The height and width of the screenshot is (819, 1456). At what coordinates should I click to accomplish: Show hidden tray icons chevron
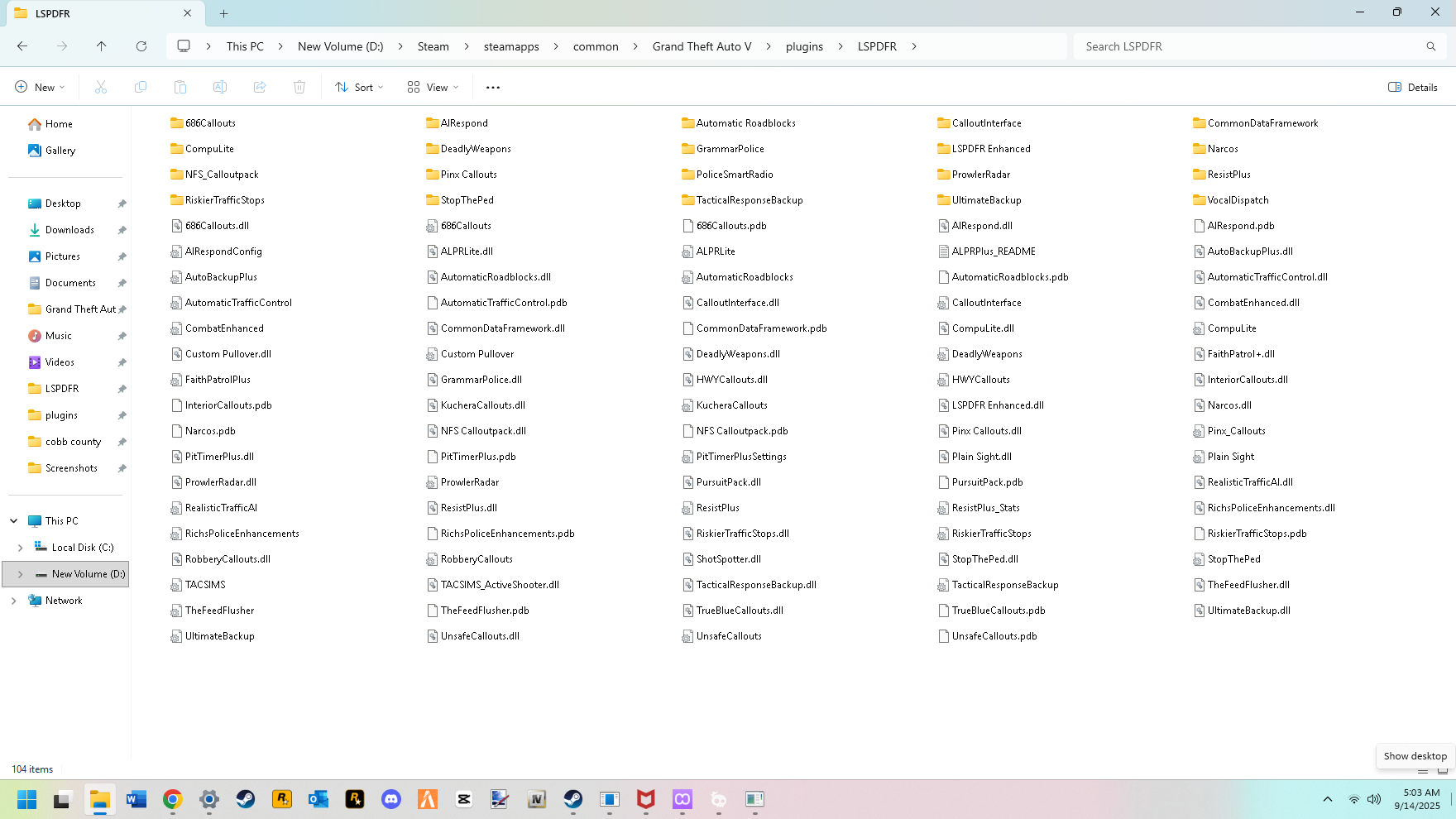pyautogui.click(x=1328, y=799)
